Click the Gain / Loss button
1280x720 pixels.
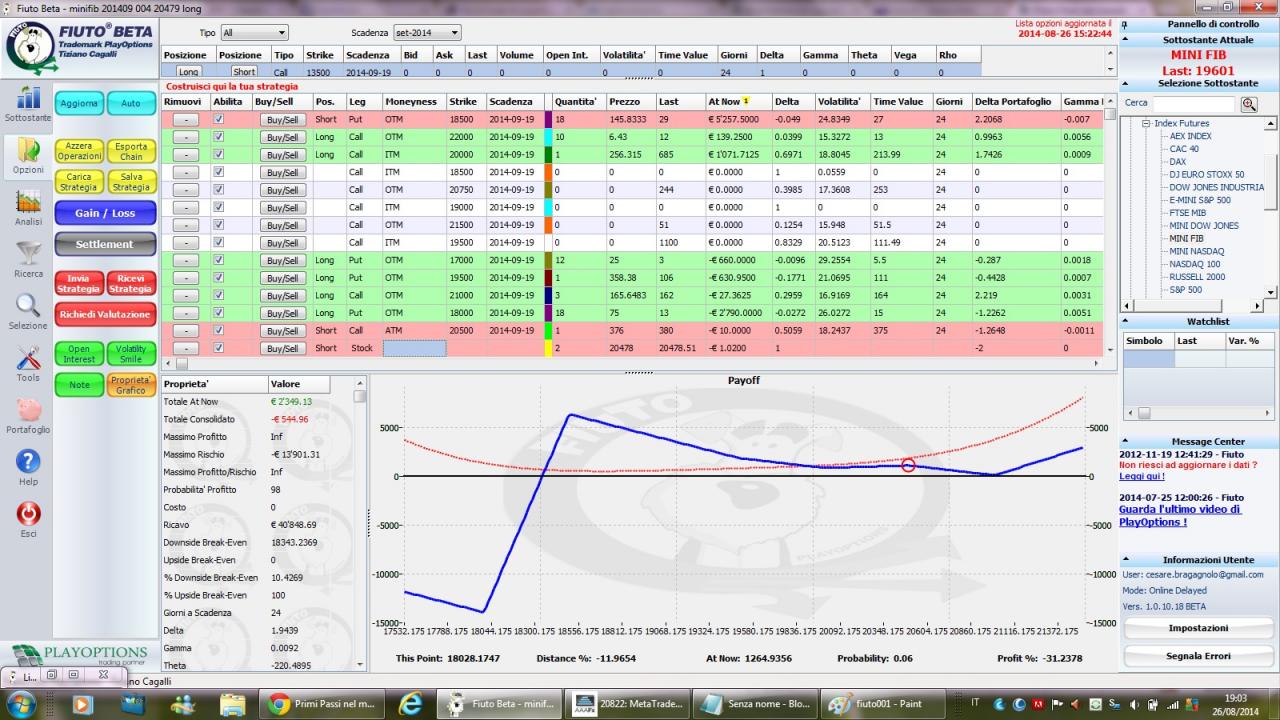pos(105,213)
